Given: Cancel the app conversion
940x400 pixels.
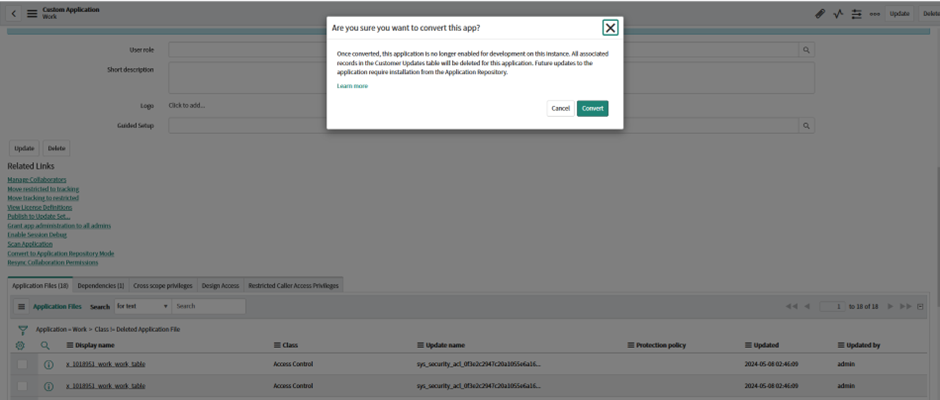Looking at the screenshot, I should [x=560, y=108].
